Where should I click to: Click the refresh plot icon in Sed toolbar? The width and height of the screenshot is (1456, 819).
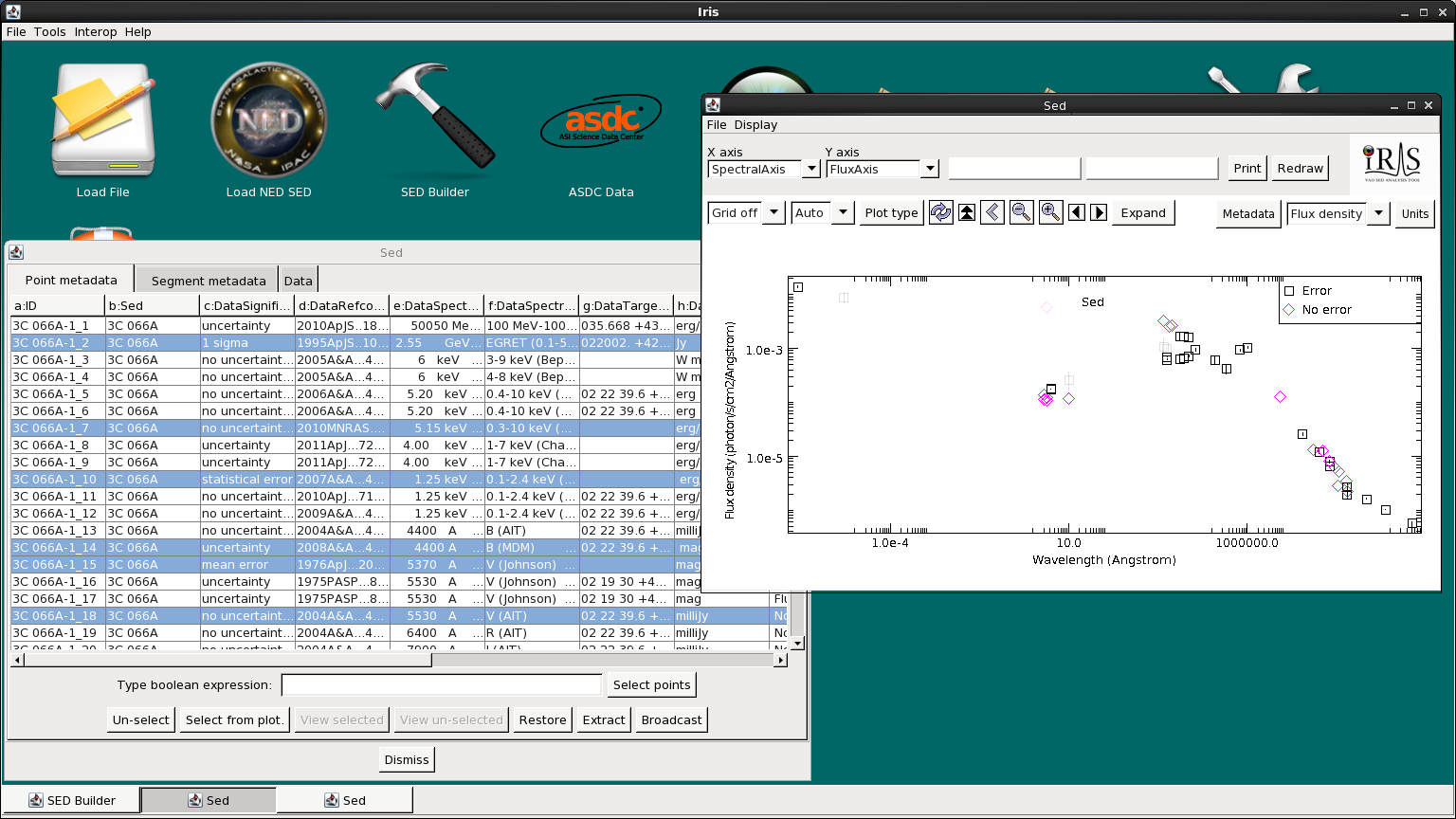point(940,212)
